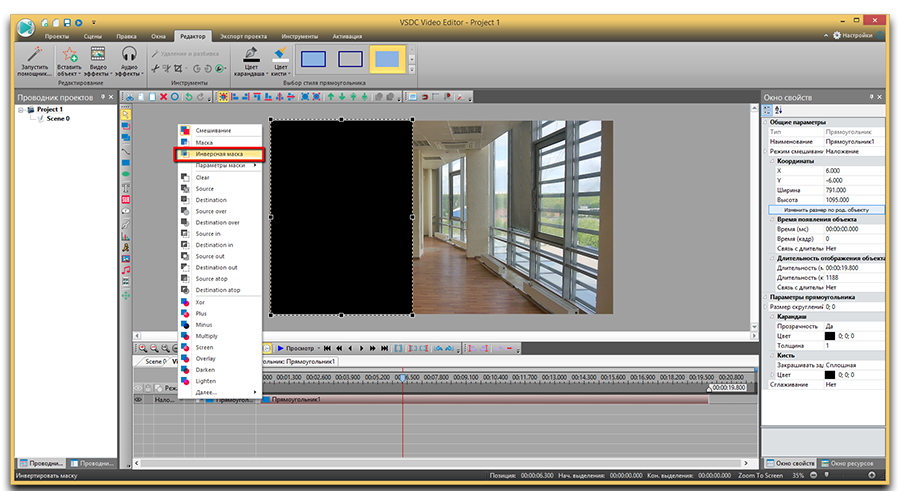Select the add image tool icon
The image size is (900, 491).
pos(126,259)
